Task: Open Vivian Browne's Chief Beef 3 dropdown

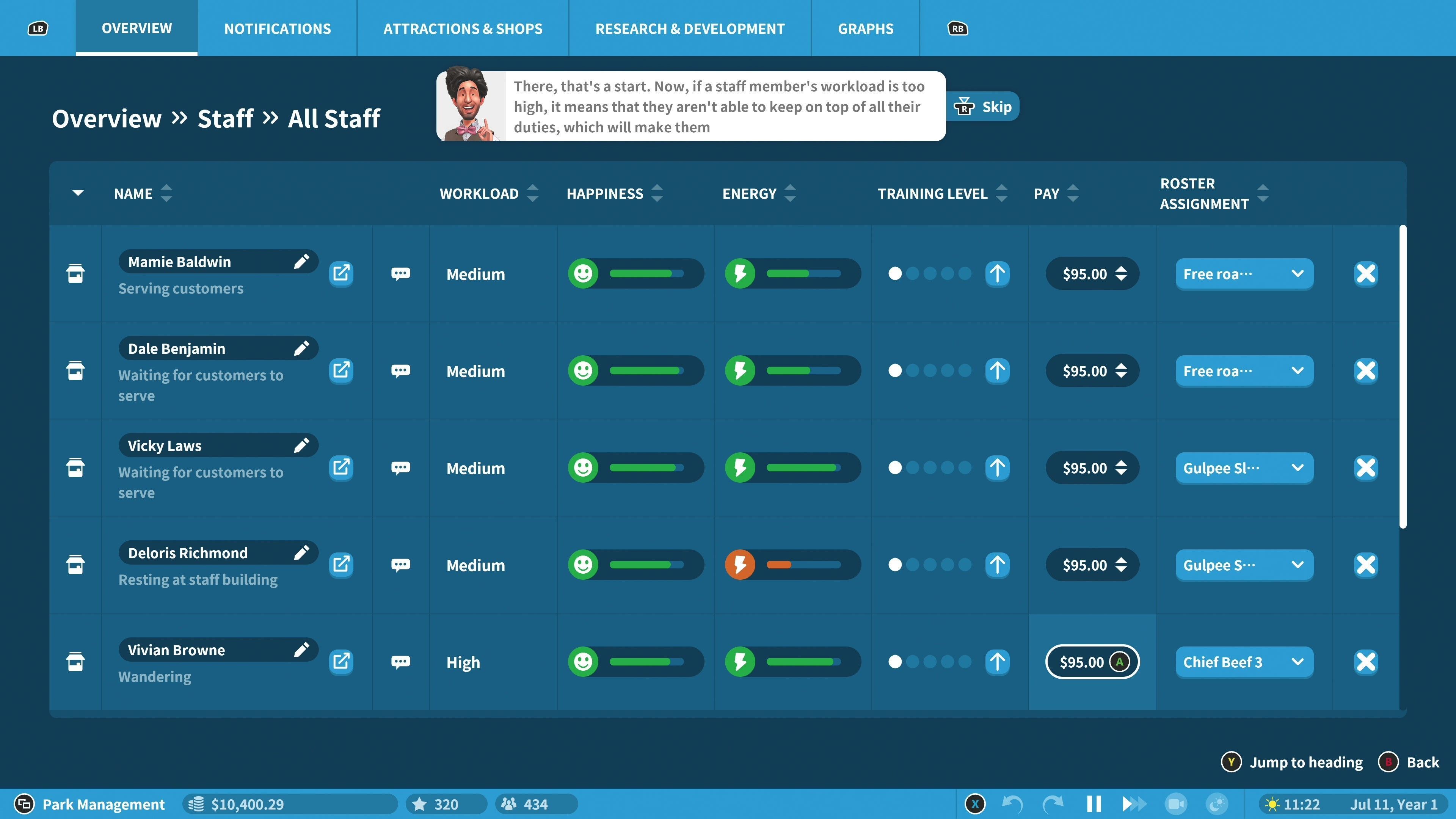Action: (x=1244, y=662)
